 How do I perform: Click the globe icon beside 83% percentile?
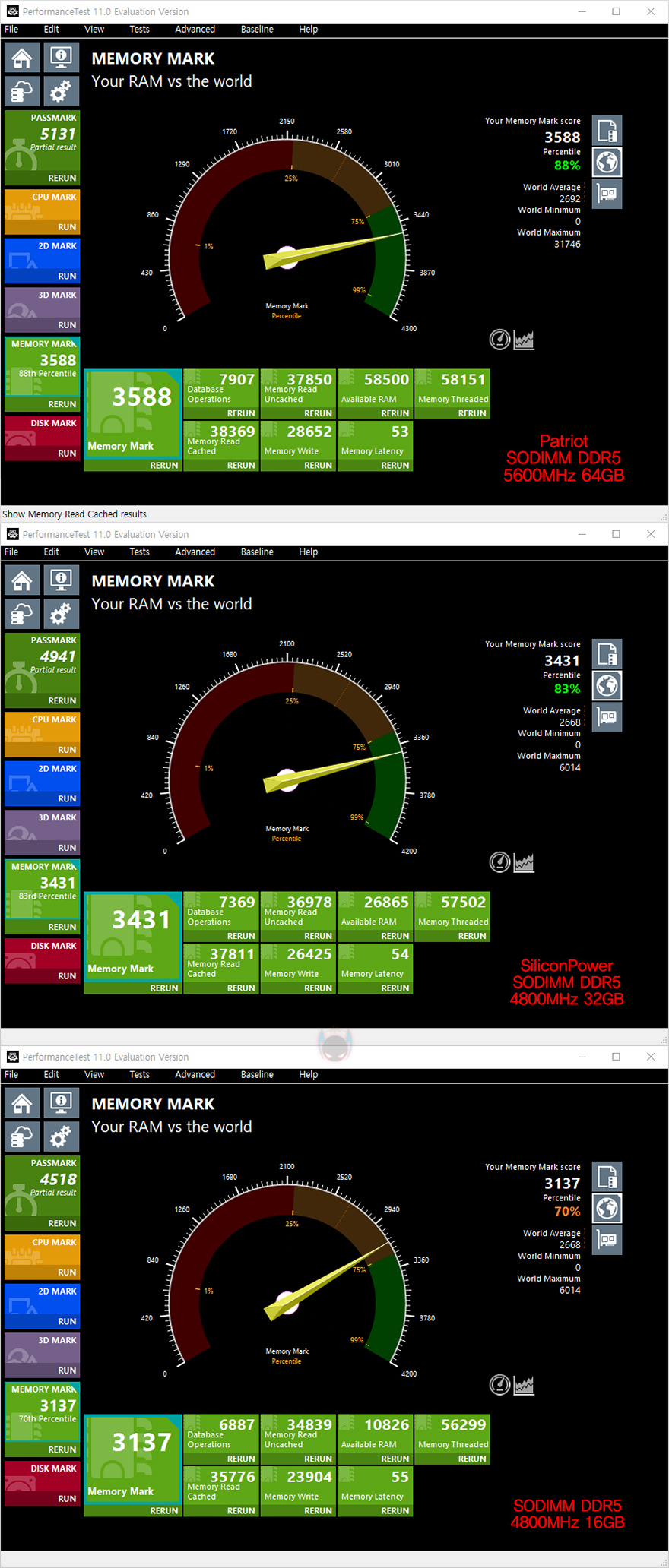(x=607, y=686)
